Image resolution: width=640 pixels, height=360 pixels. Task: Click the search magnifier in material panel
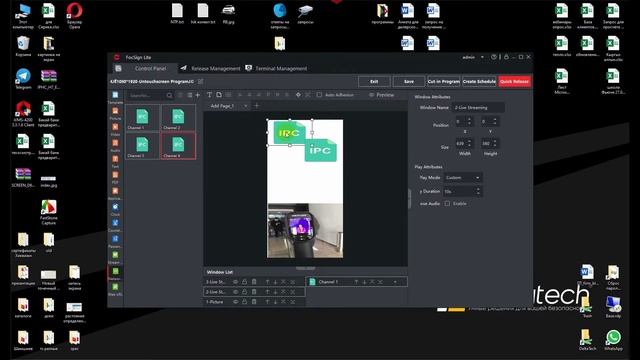[x=169, y=95]
